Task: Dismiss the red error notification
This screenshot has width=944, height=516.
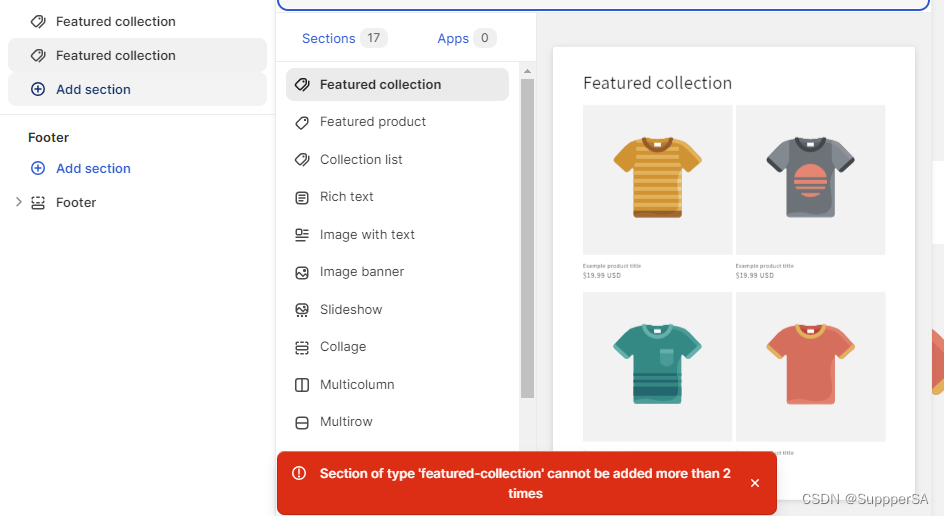Action: tap(755, 483)
